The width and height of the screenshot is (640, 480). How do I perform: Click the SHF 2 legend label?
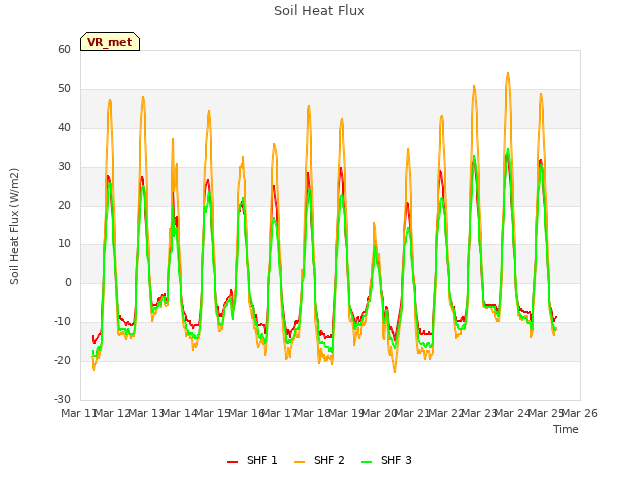click(329, 460)
